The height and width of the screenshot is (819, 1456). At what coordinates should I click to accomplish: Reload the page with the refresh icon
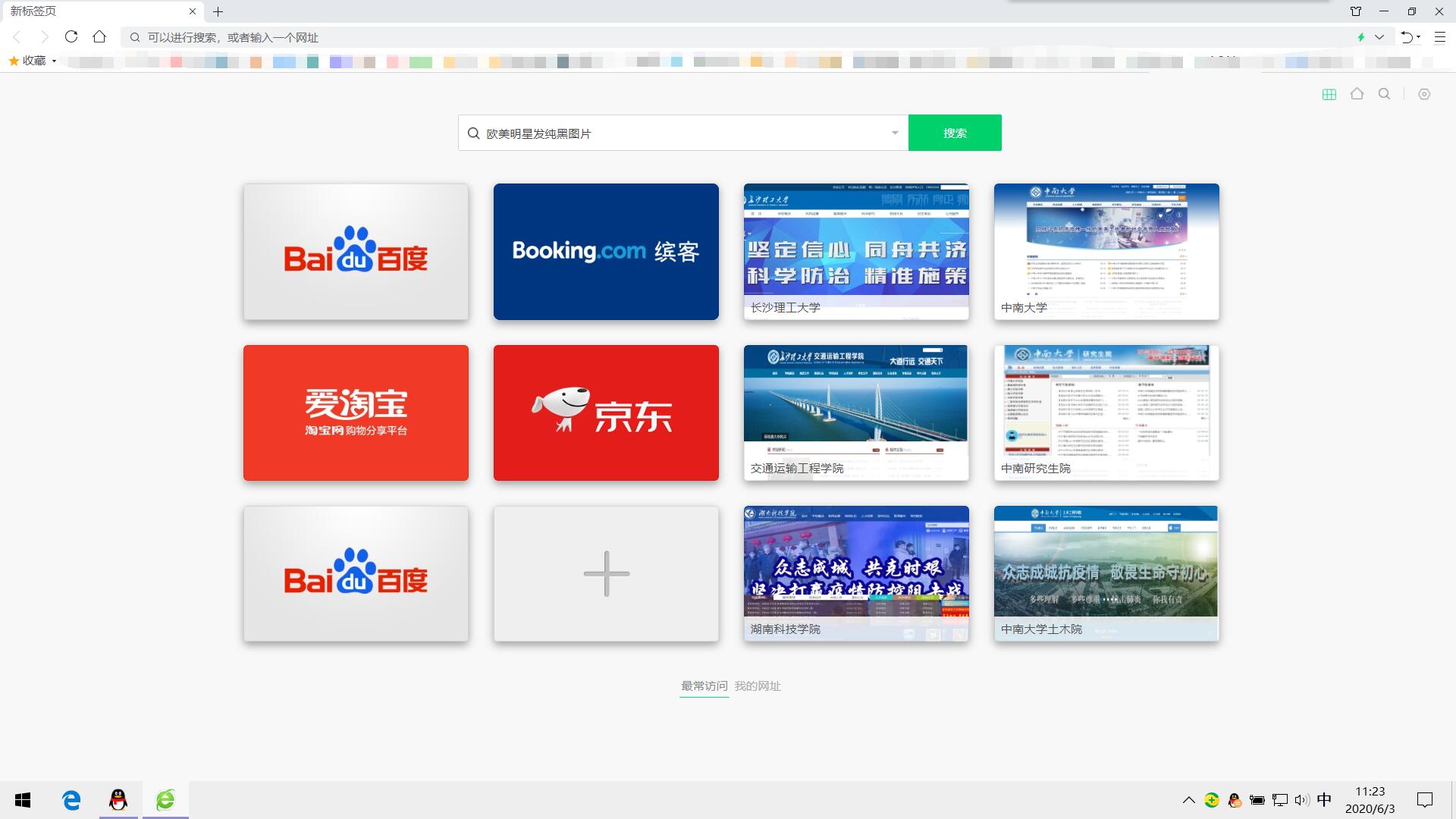(71, 36)
